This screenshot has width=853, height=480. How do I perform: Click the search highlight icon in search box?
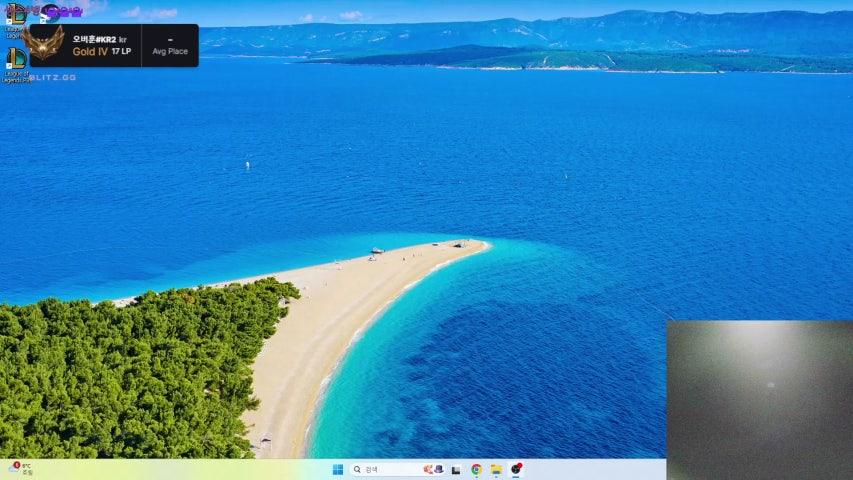433,469
